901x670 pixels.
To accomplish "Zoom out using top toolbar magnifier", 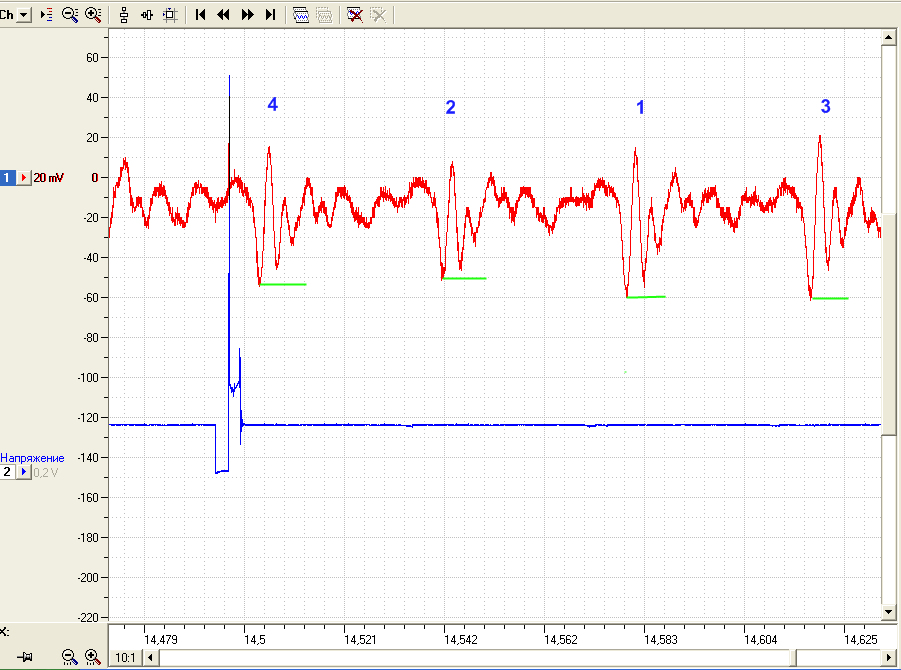I will pyautogui.click(x=70, y=15).
